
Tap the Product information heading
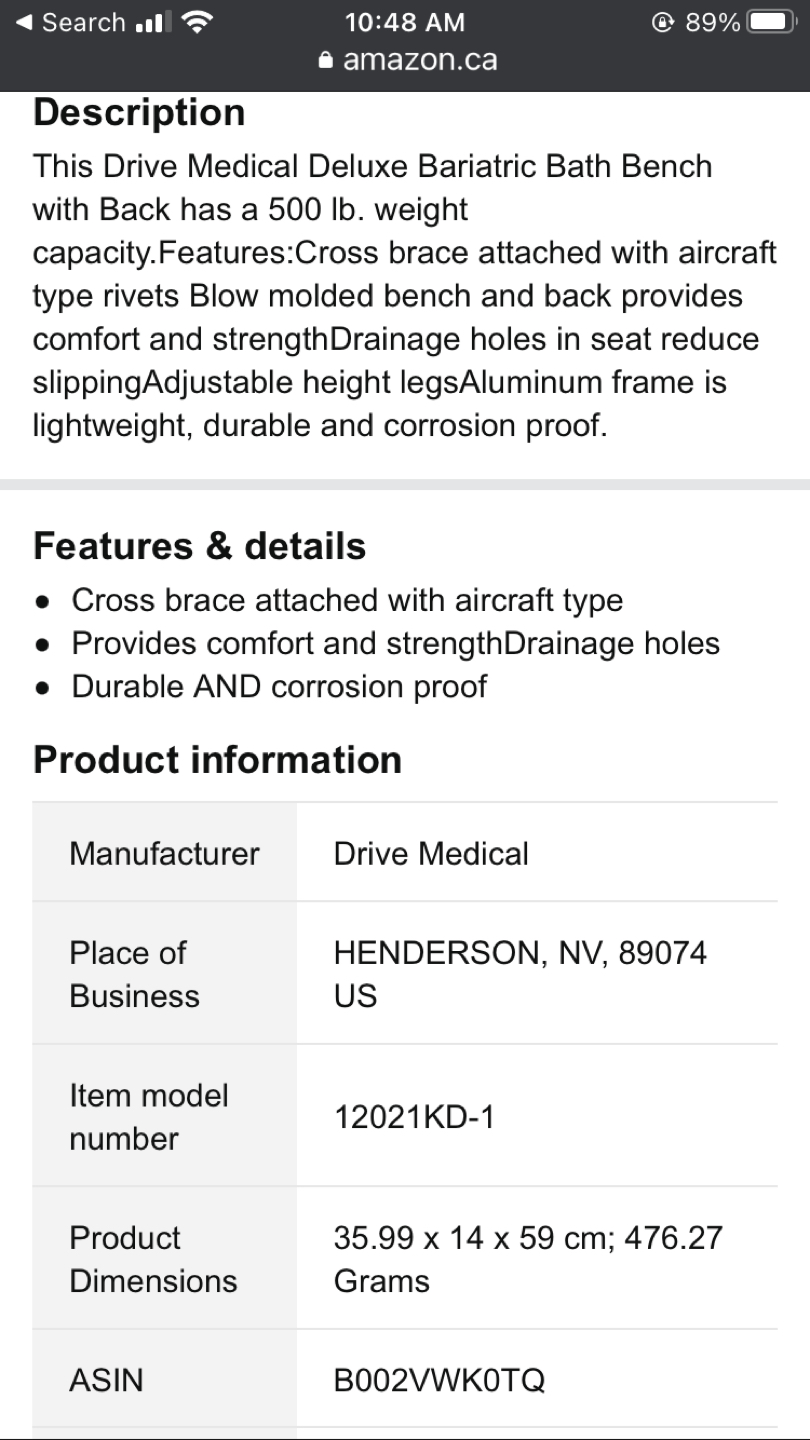click(x=217, y=760)
